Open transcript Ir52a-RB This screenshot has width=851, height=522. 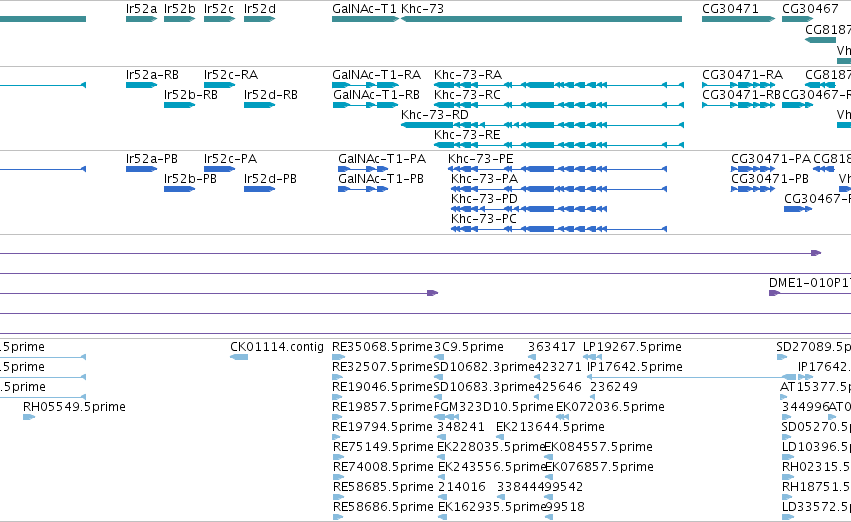tap(141, 85)
